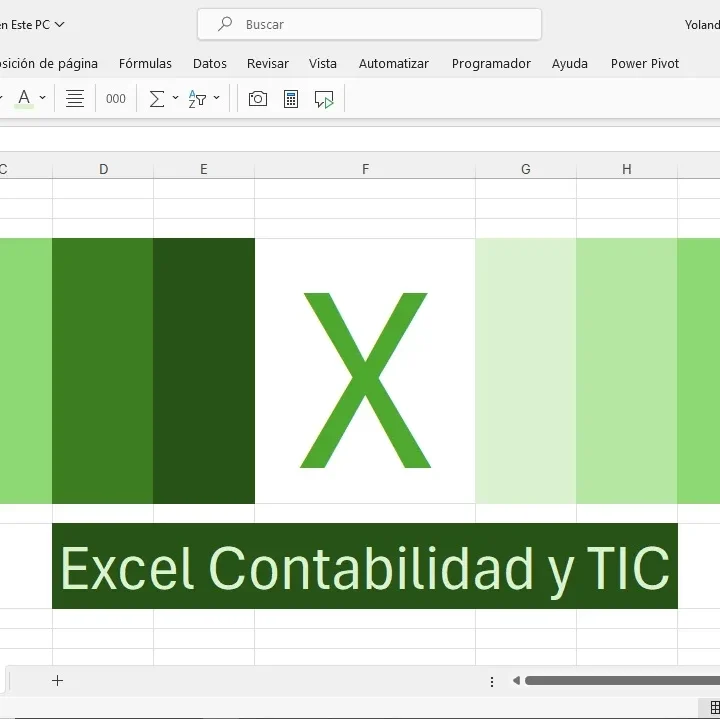This screenshot has width=720, height=719.
Task: Select the light green cell in column H
Action: [627, 371]
